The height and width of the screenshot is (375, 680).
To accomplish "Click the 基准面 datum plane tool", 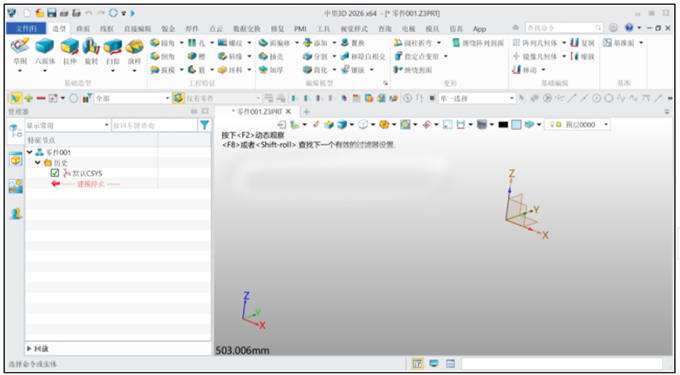I will (619, 43).
